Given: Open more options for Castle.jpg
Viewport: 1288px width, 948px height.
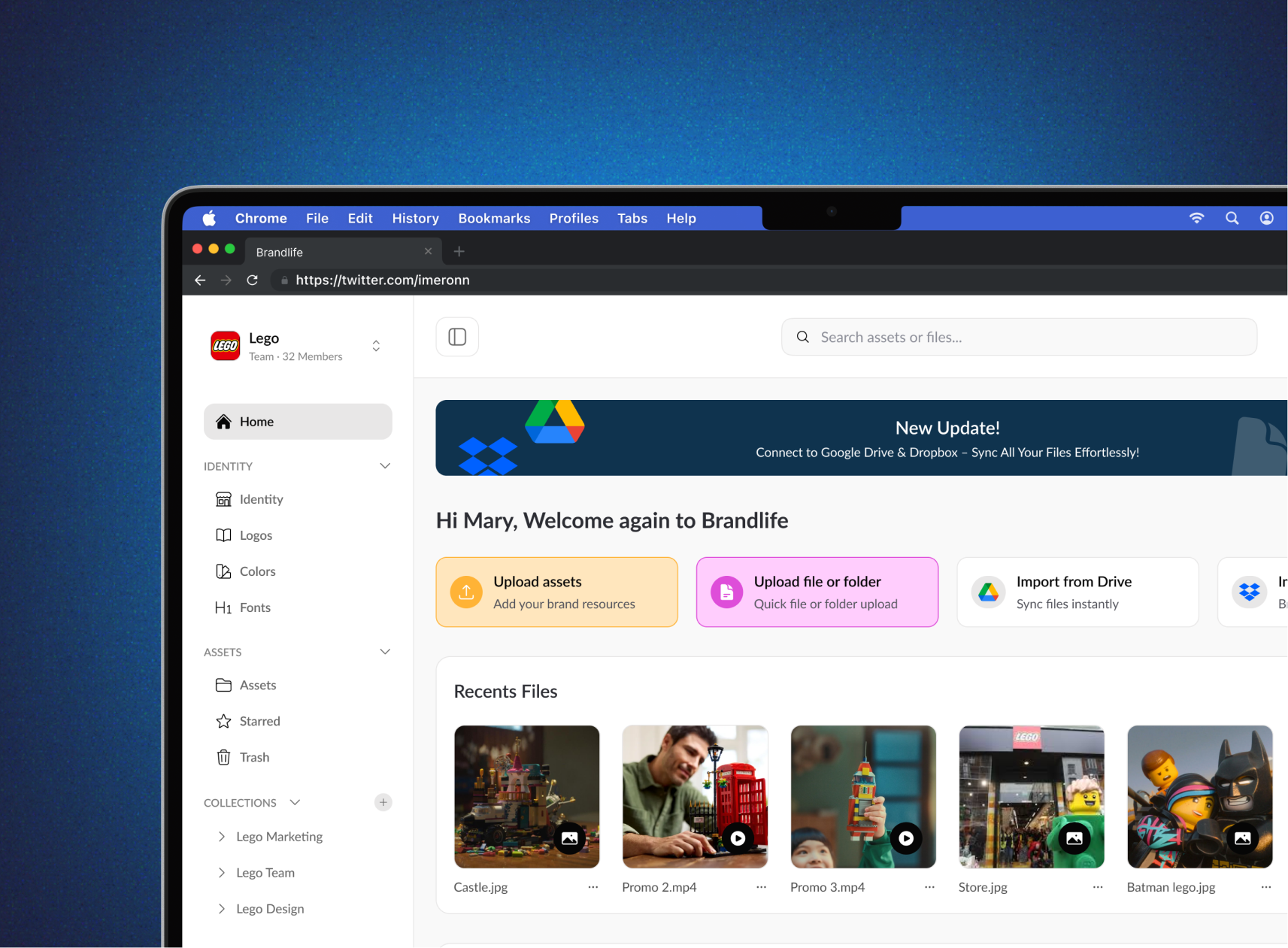Looking at the screenshot, I should [592, 887].
